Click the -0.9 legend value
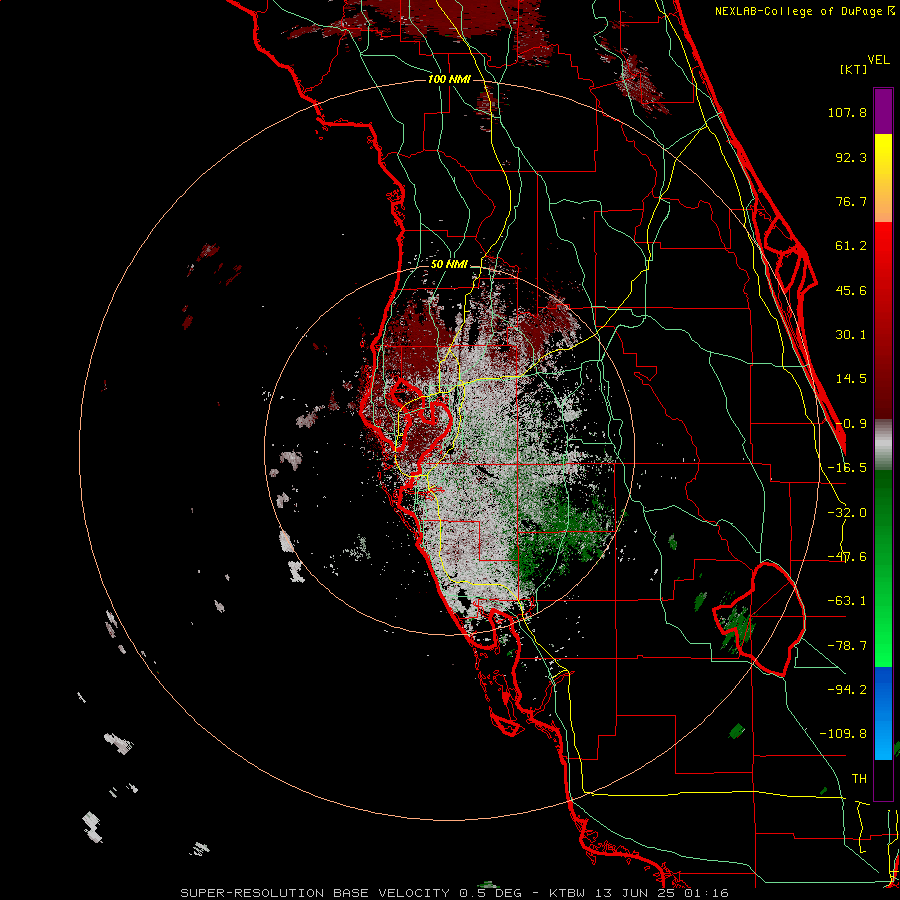Screen dimensions: 900x900 [x=851, y=424]
